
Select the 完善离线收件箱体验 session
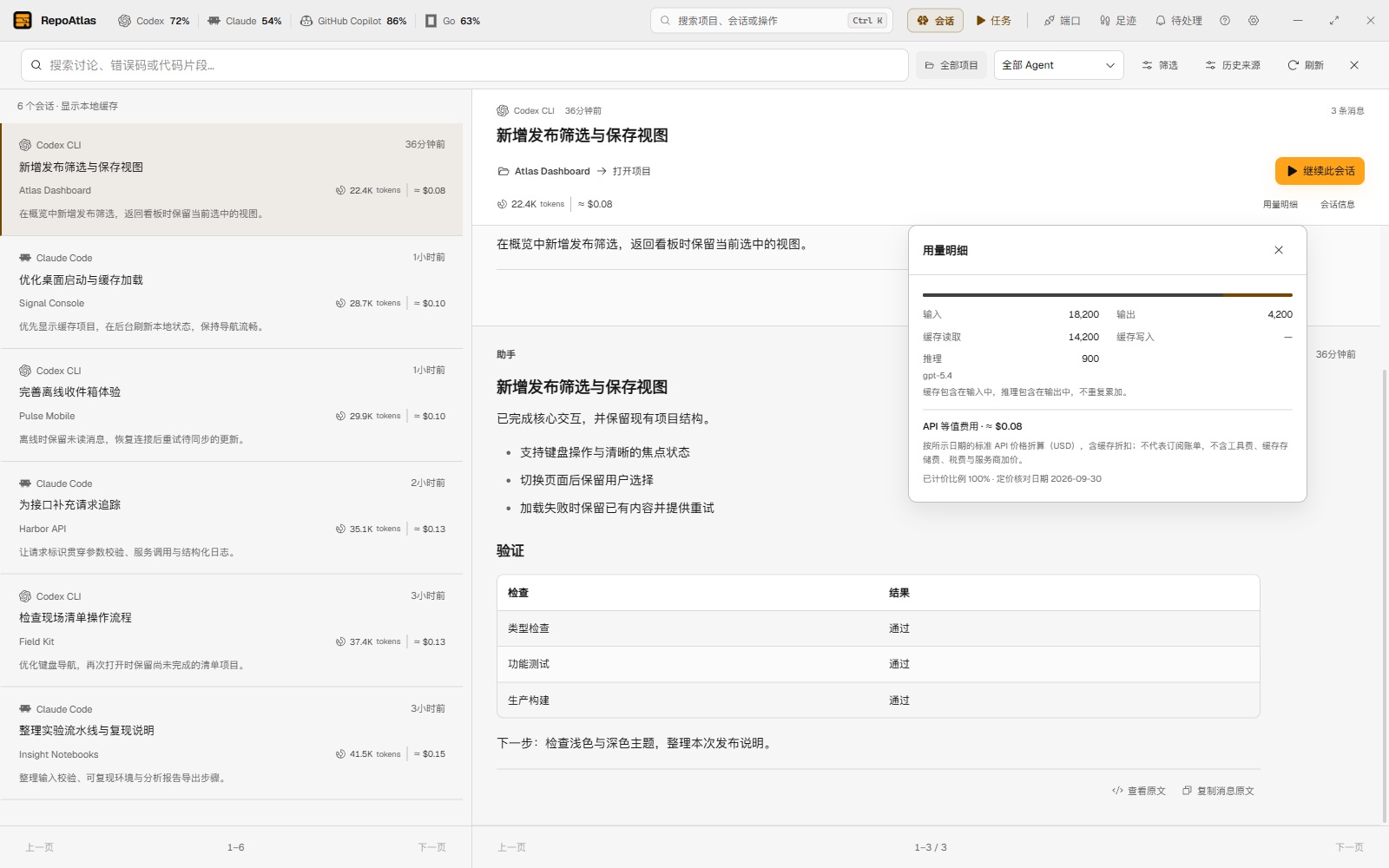[232, 405]
